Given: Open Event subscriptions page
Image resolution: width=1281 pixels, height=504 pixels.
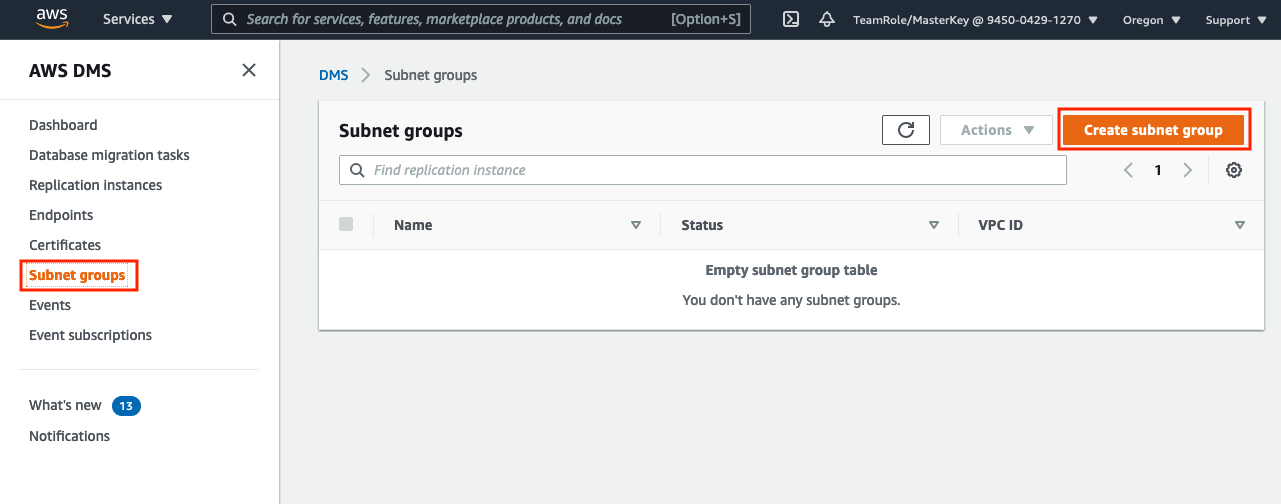Looking at the screenshot, I should coord(90,335).
